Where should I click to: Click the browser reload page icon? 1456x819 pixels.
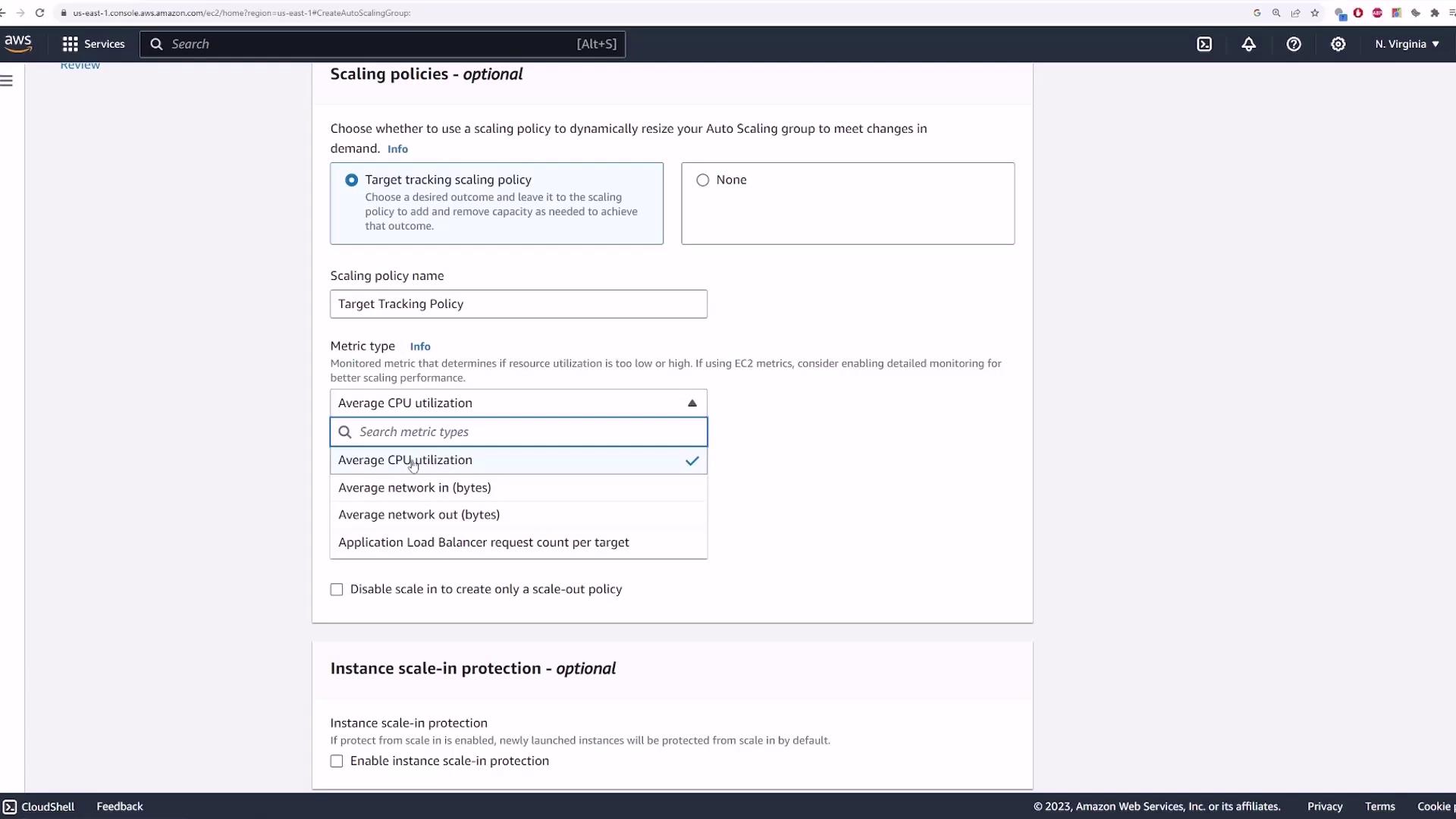click(x=39, y=13)
